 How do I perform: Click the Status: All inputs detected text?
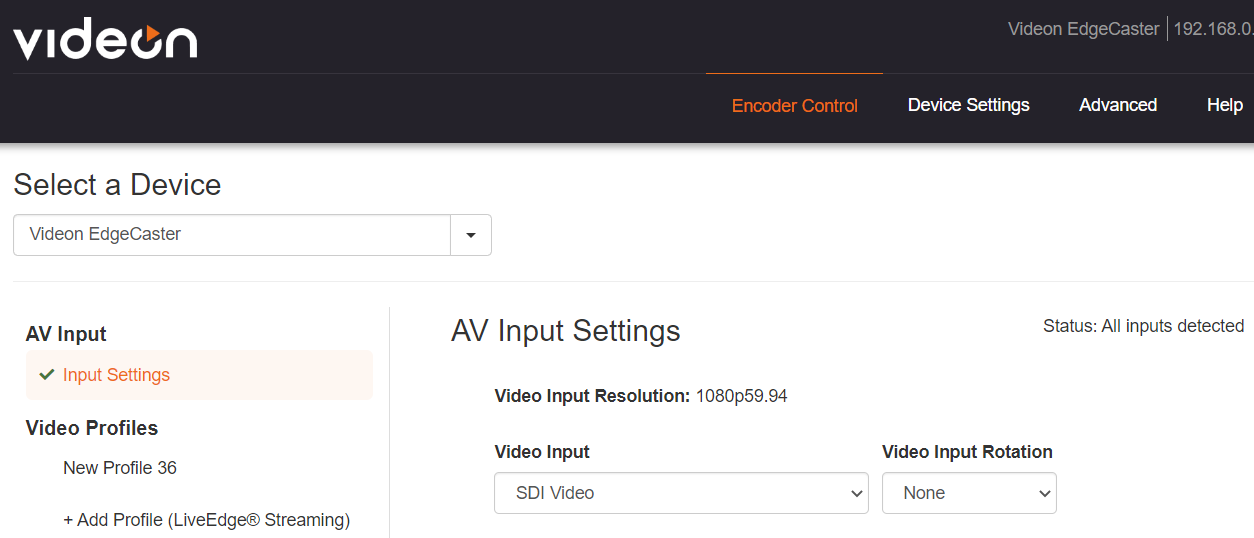coord(1143,326)
